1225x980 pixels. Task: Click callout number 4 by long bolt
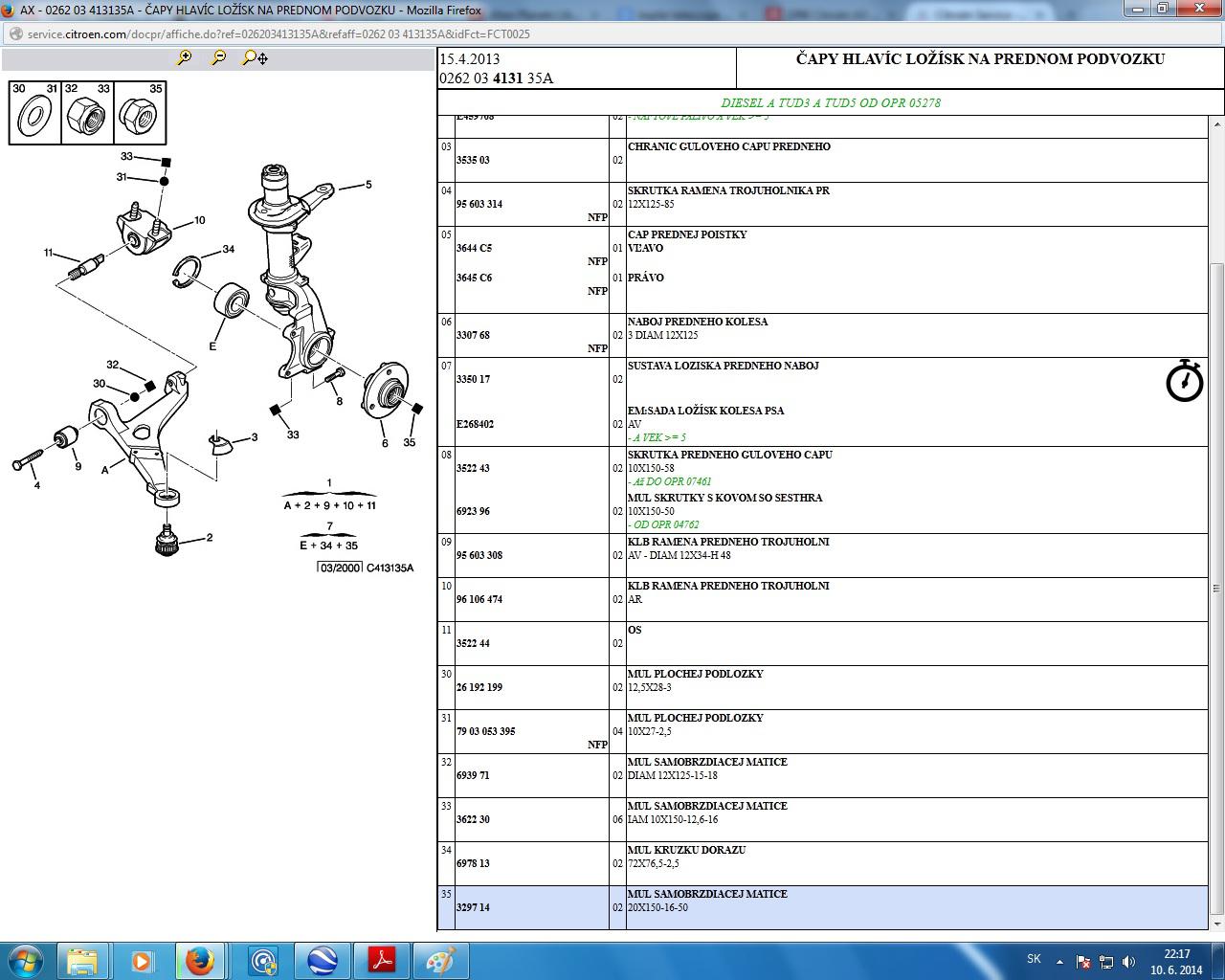37,485
